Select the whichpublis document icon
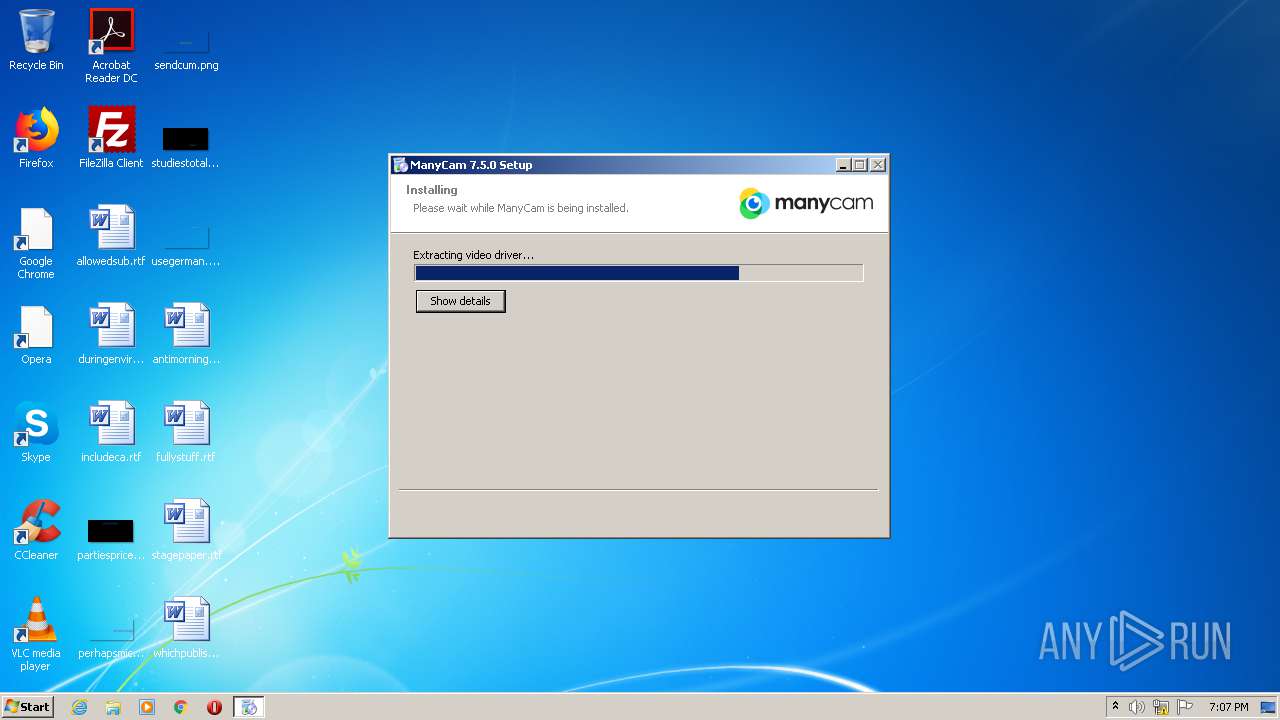The image size is (1280, 720). (x=186, y=628)
